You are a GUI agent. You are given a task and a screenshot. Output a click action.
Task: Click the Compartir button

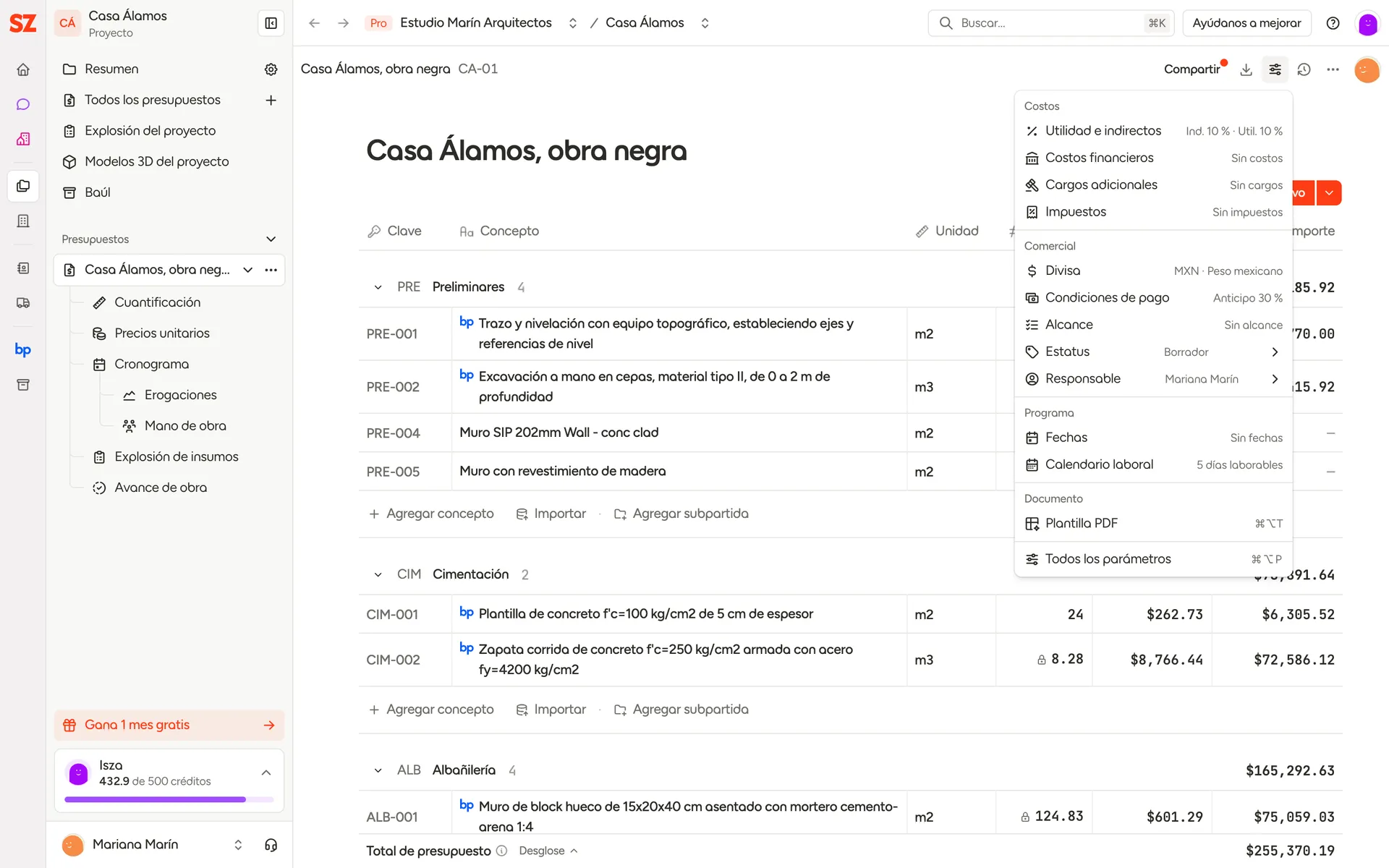(x=1192, y=69)
